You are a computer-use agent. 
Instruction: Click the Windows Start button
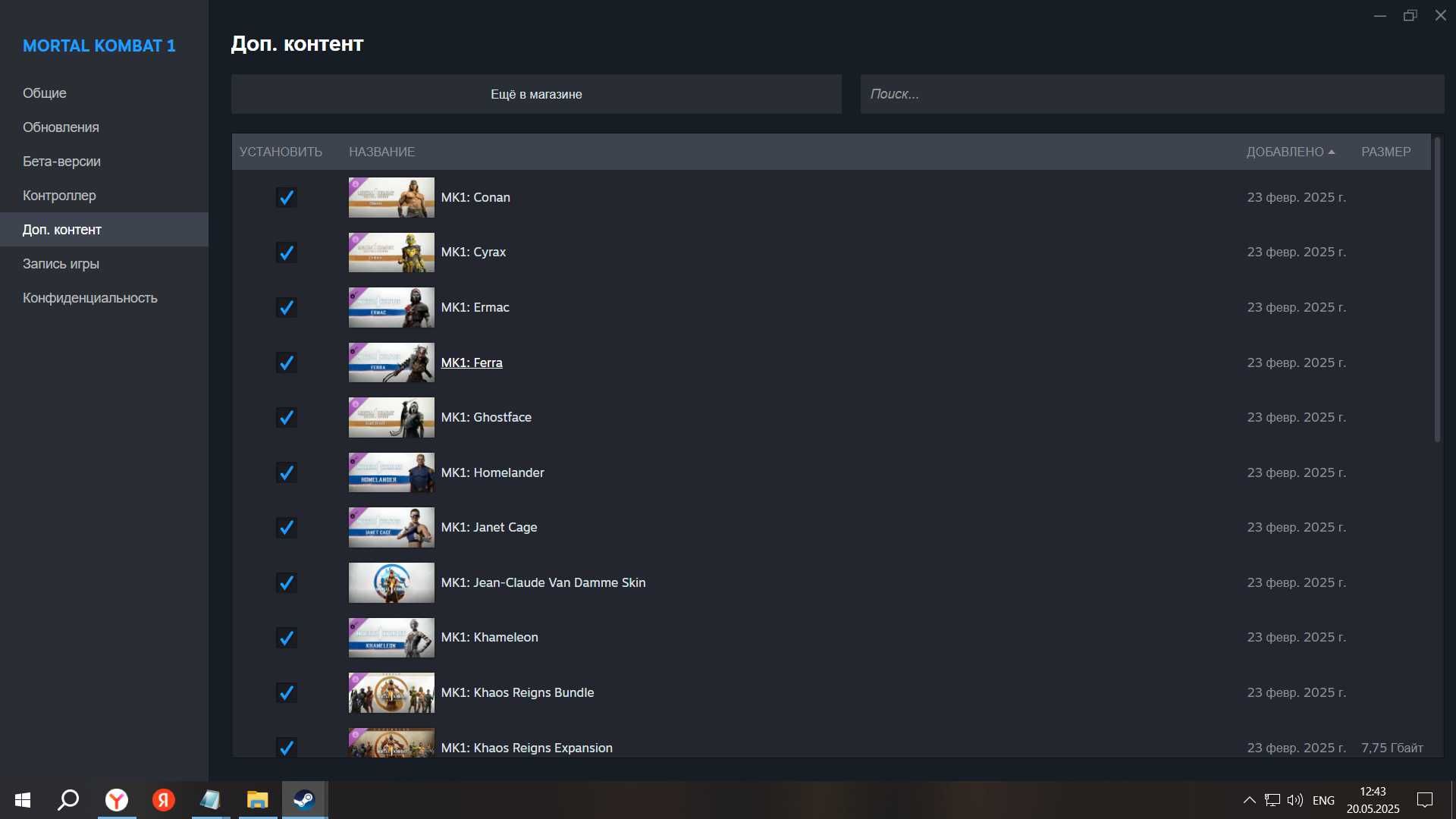23,800
